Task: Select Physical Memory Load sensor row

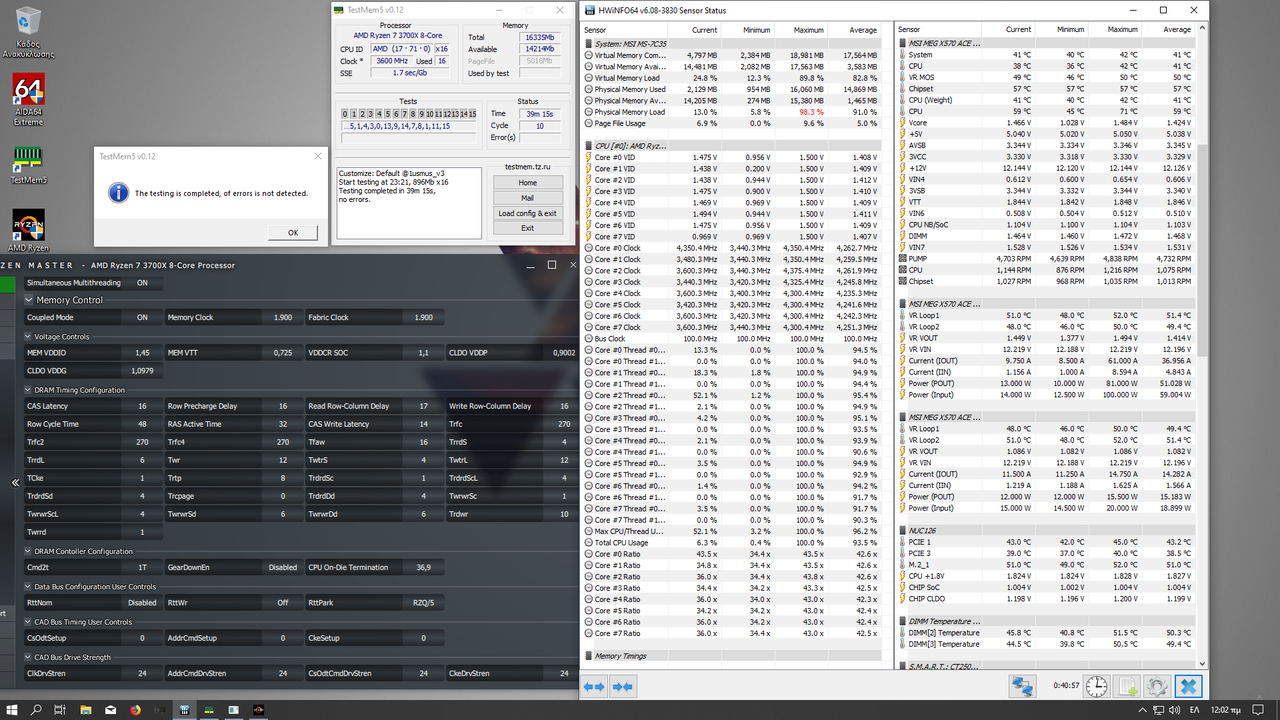Action: click(x=732, y=112)
